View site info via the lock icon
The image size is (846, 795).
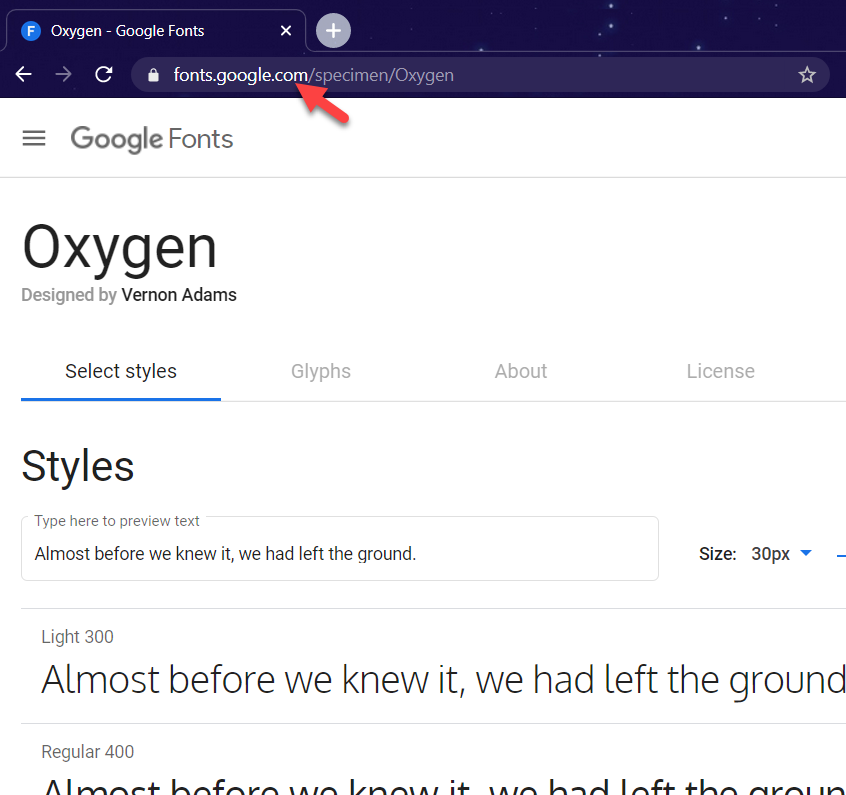(x=153, y=75)
